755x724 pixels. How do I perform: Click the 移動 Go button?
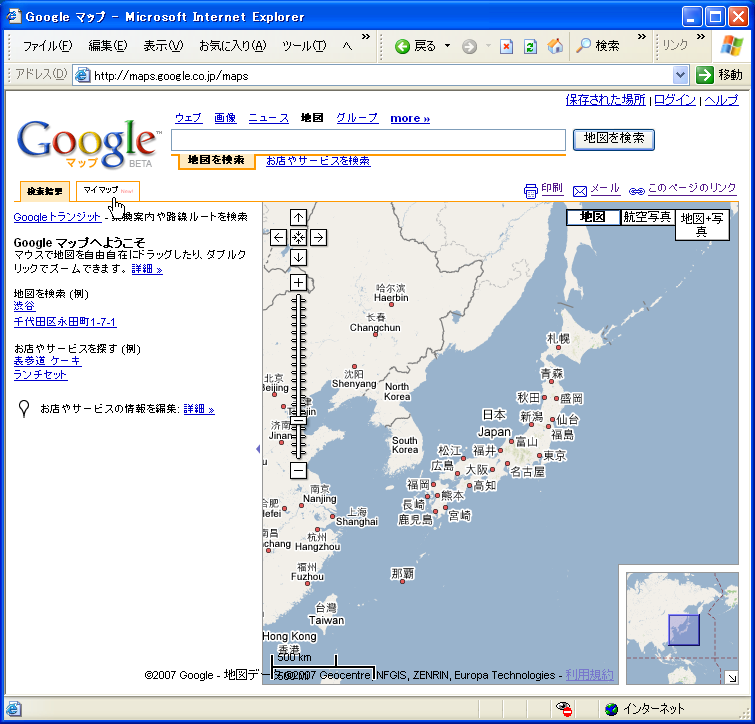tap(719, 75)
